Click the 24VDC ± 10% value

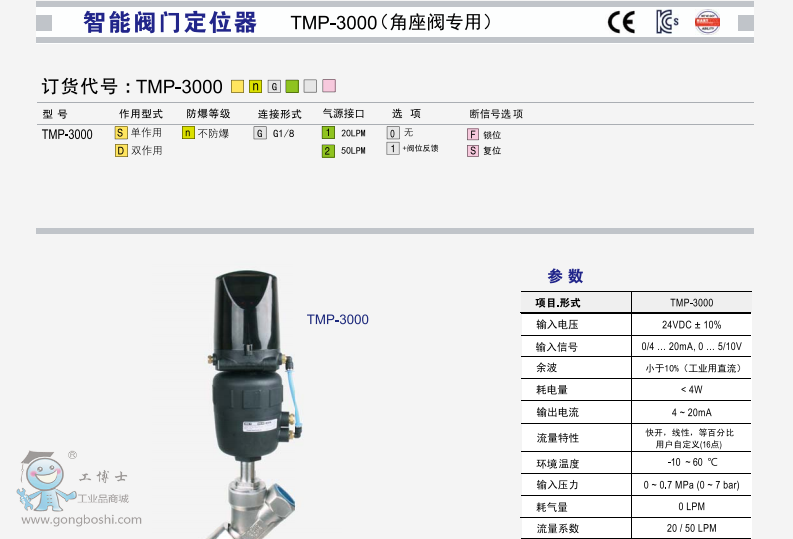(691, 325)
